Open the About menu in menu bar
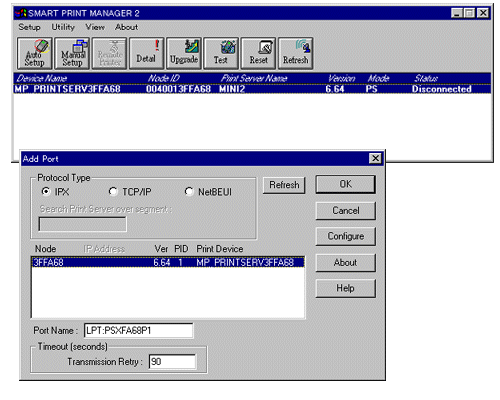Image resolution: width=500 pixels, height=400 pixels. (126, 27)
